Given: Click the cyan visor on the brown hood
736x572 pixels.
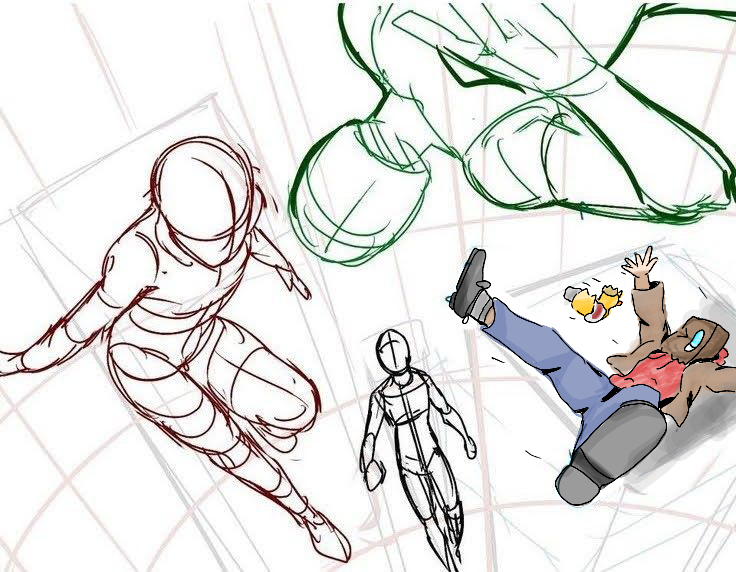Looking at the screenshot, I should [695, 341].
